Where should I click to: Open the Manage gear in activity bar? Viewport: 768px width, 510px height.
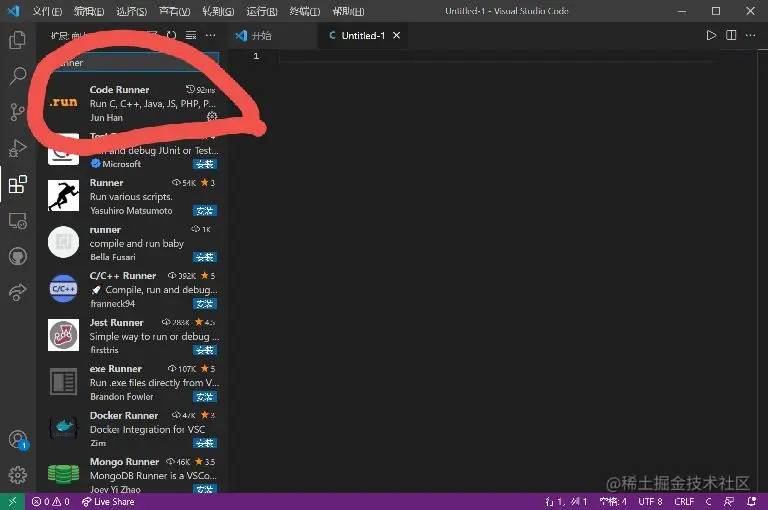click(18, 475)
